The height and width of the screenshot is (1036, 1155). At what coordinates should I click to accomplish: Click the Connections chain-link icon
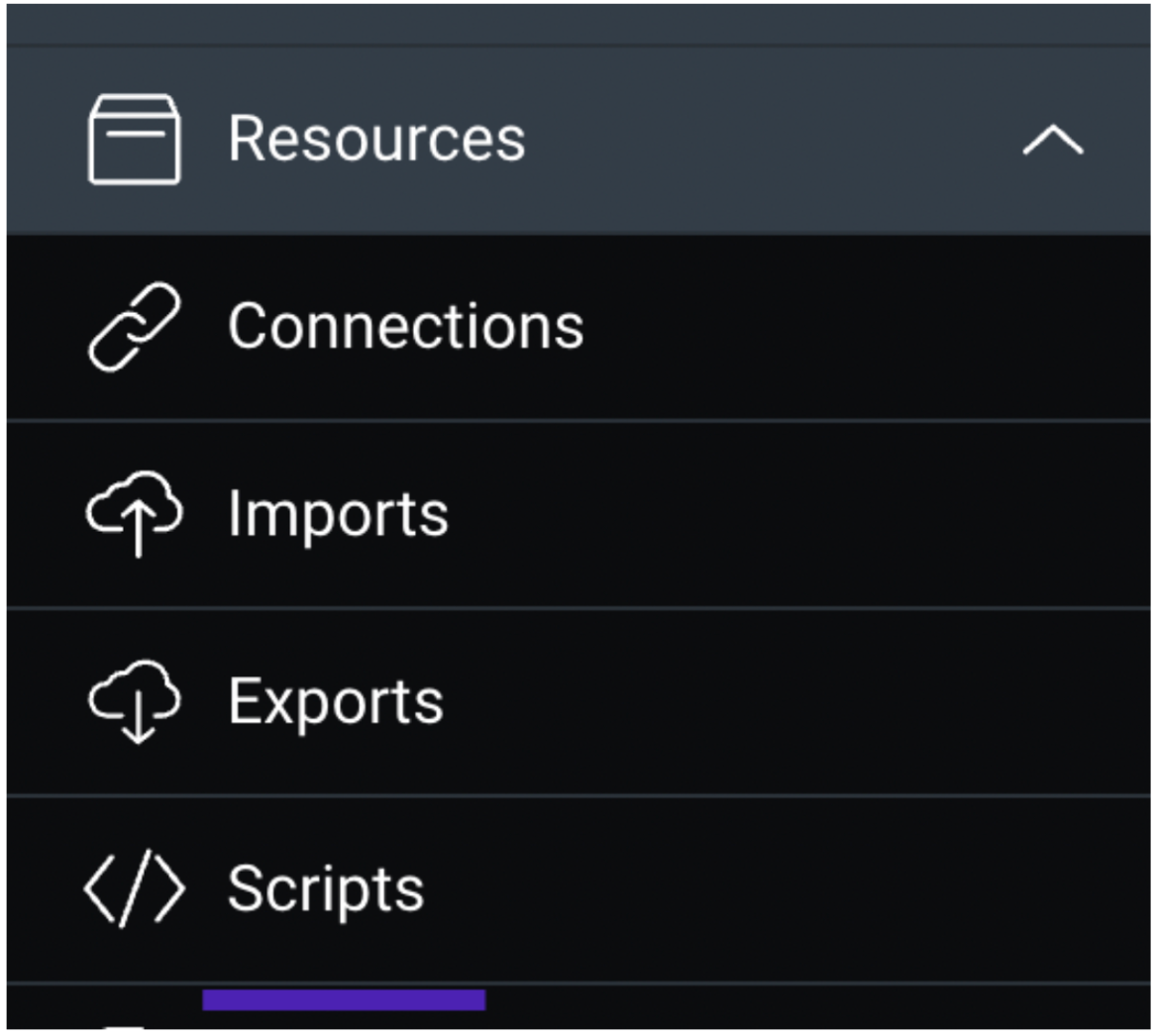pos(134,326)
